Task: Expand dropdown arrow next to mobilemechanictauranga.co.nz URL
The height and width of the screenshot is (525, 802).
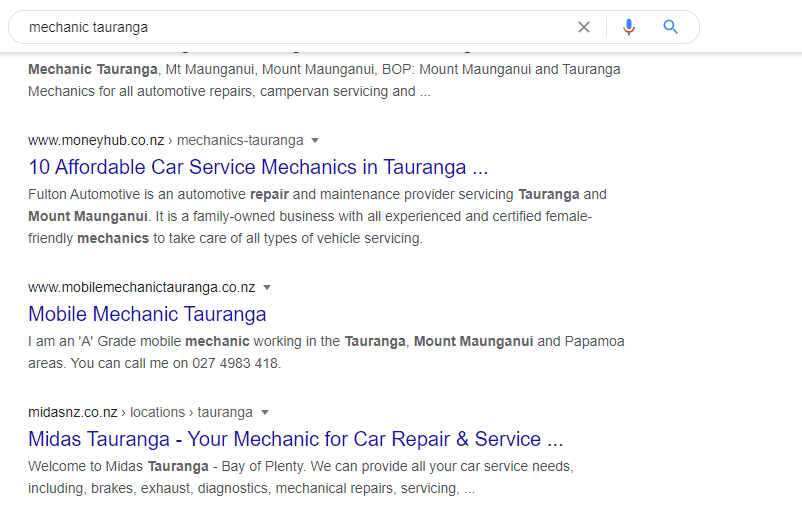Action: coord(266,288)
